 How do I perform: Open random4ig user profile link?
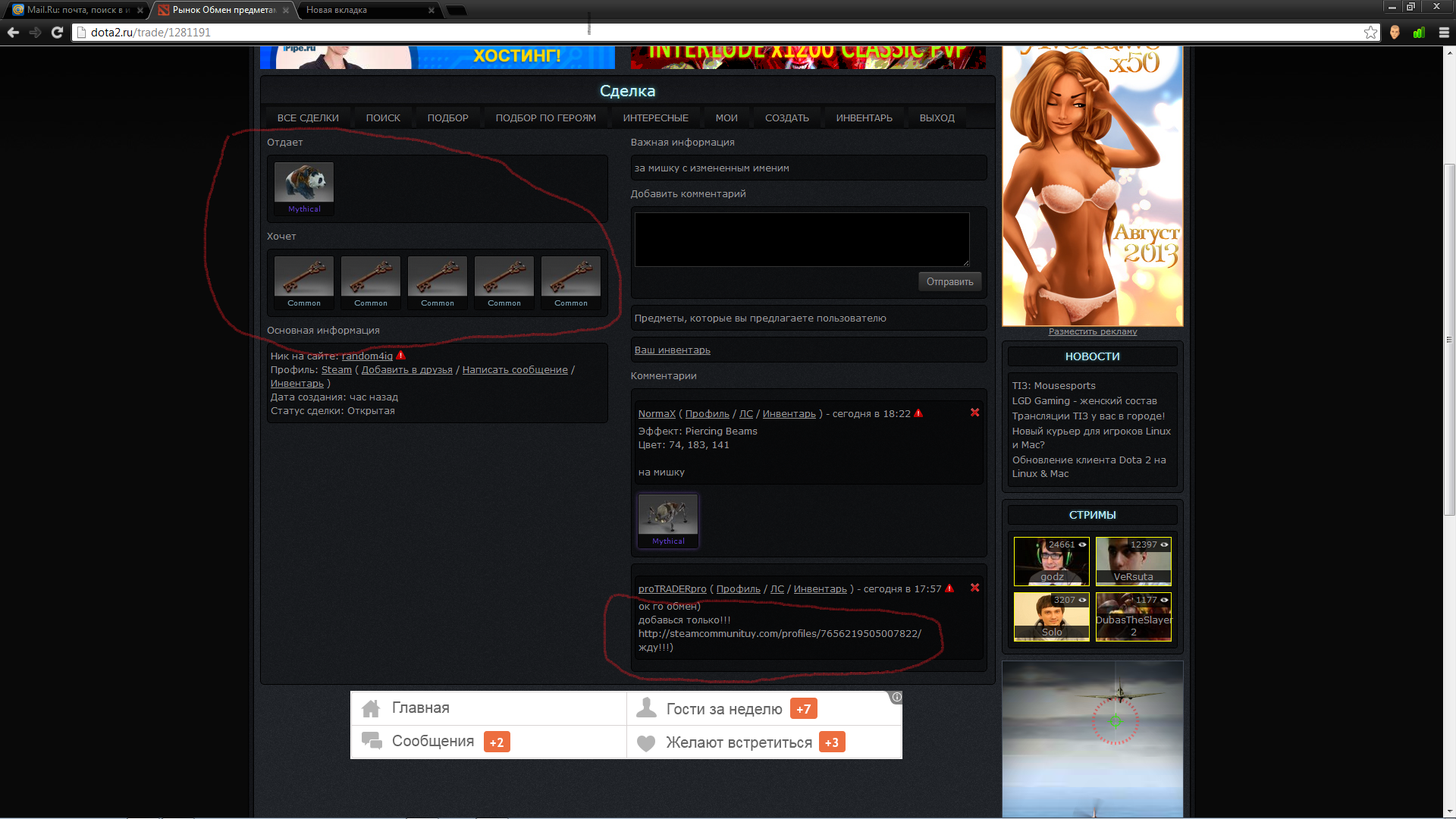(367, 356)
